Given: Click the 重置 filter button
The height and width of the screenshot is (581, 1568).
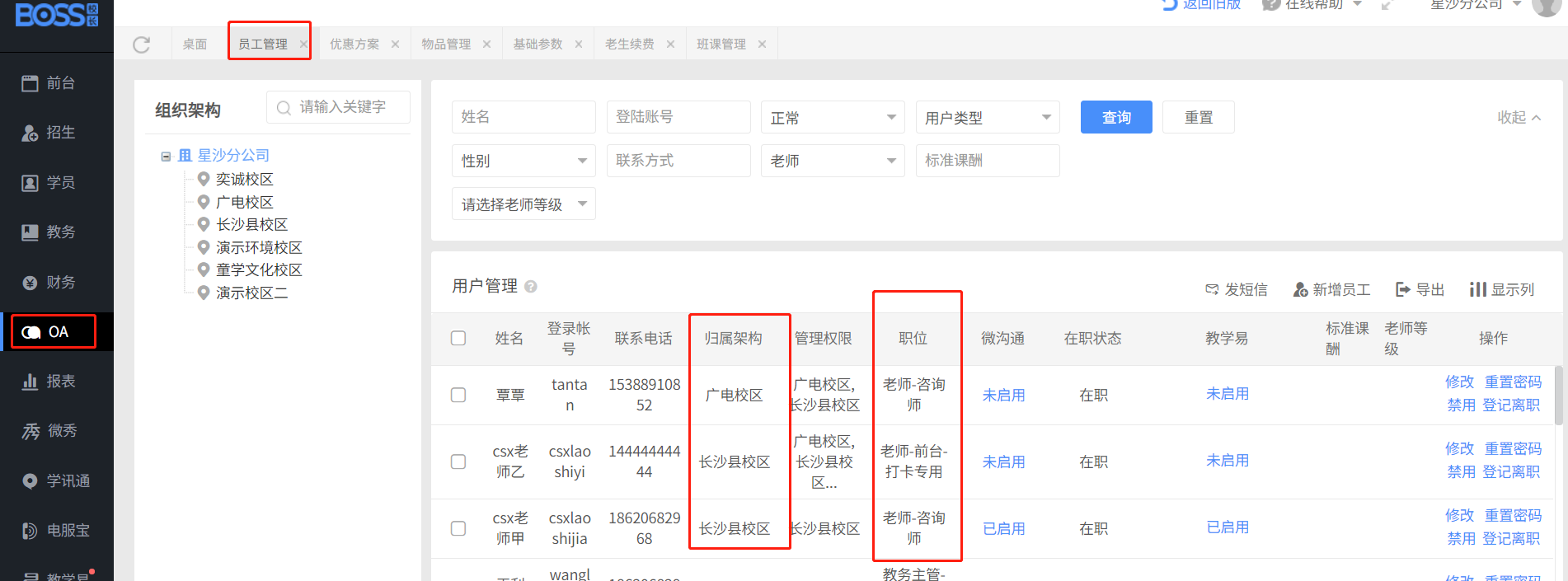Looking at the screenshot, I should (1199, 117).
